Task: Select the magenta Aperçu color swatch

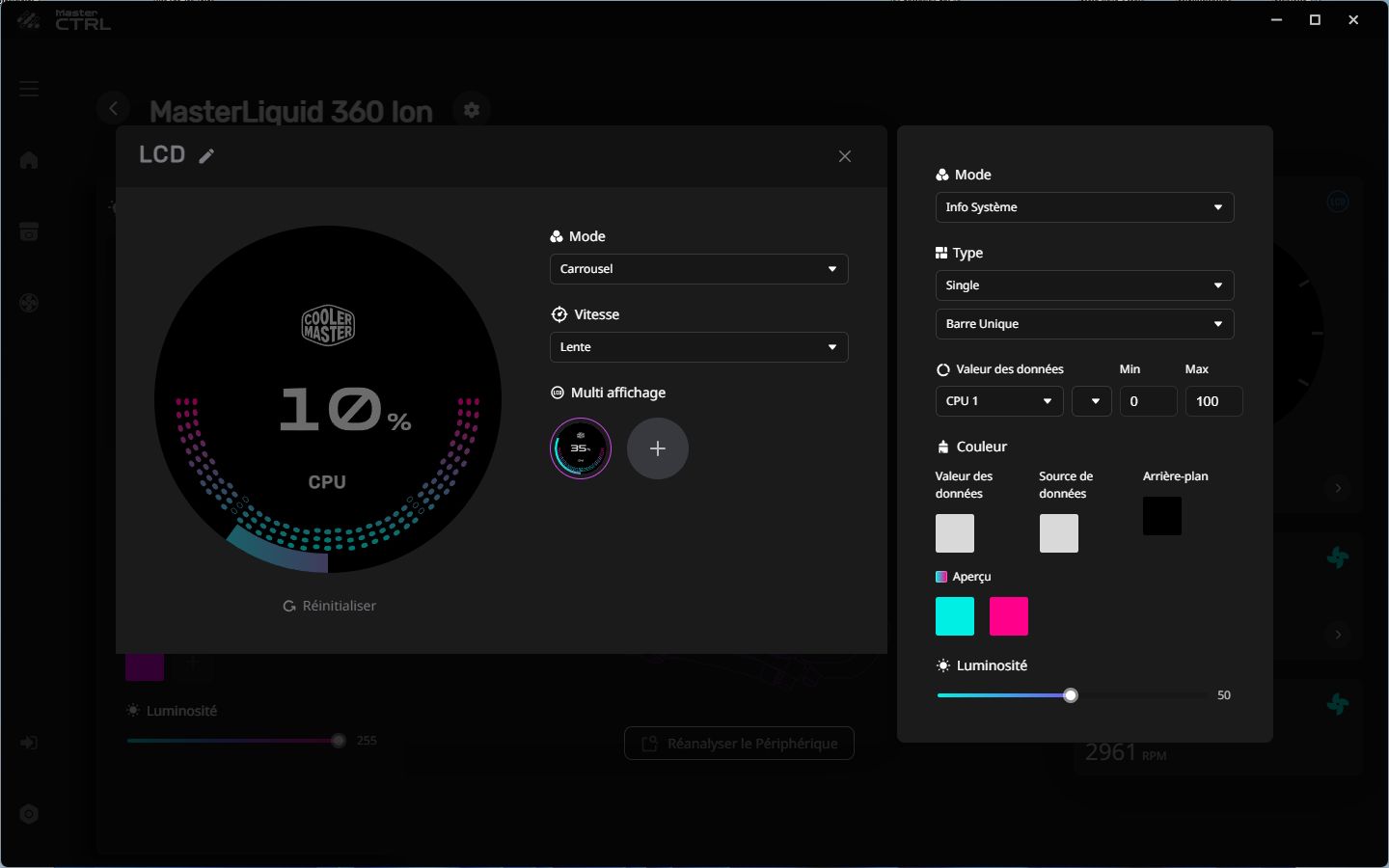Action: [x=1009, y=616]
